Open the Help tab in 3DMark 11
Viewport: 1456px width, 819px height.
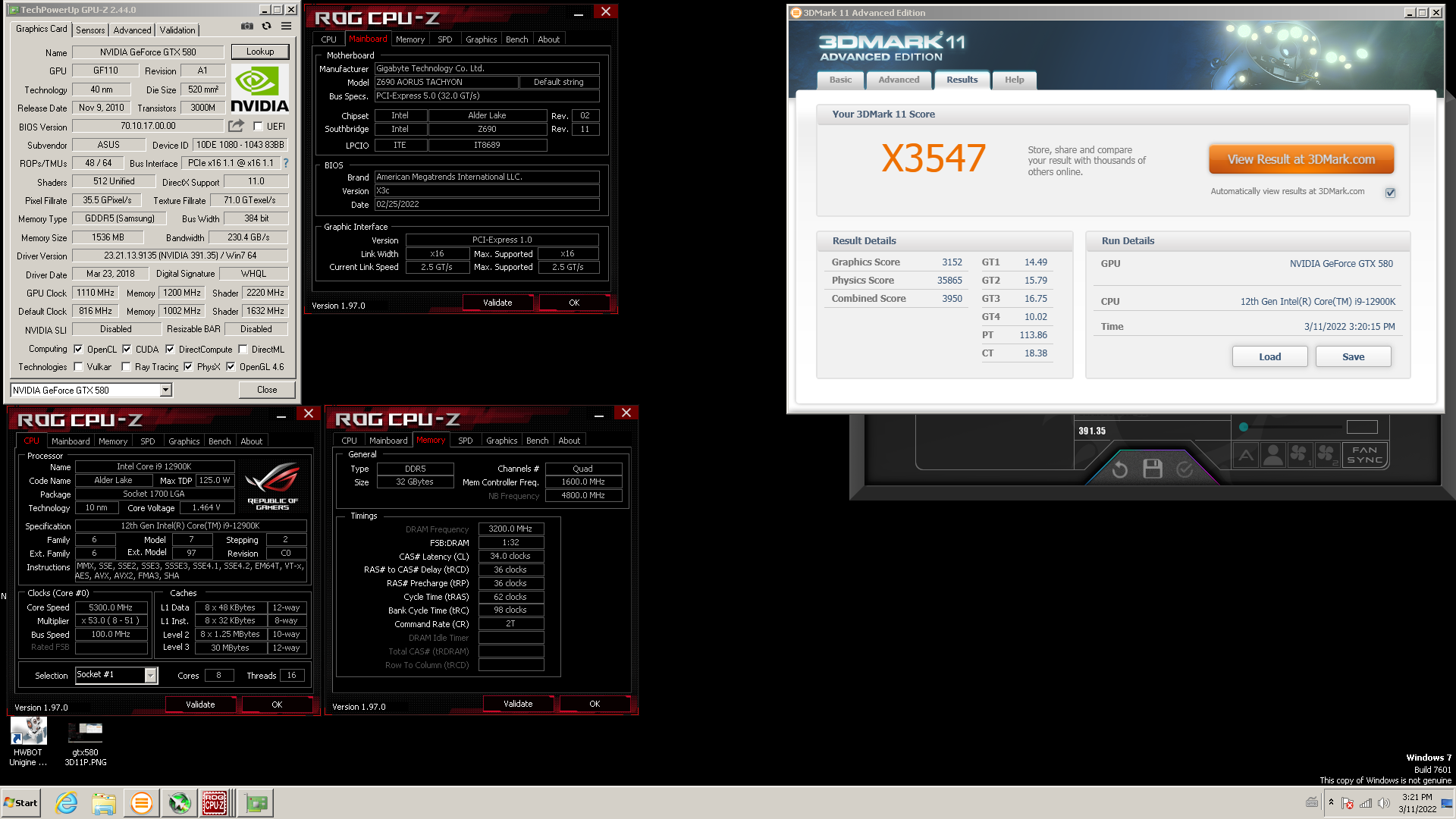[x=1014, y=80]
